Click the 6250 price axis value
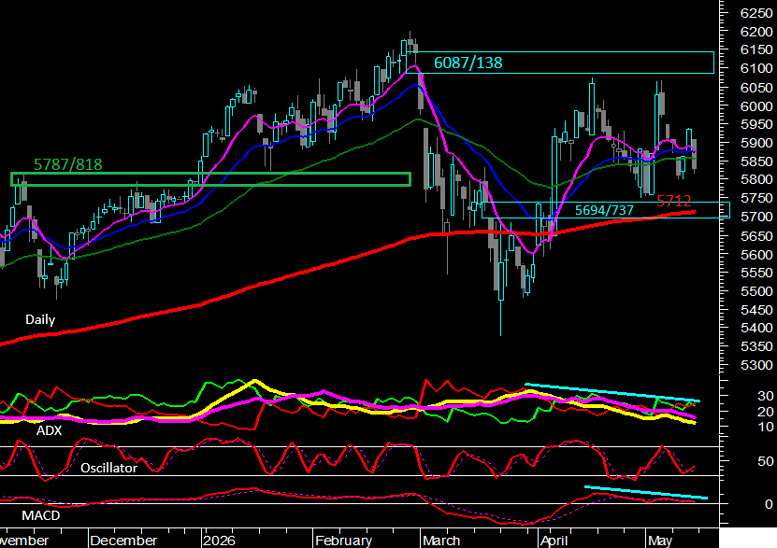 (756, 13)
